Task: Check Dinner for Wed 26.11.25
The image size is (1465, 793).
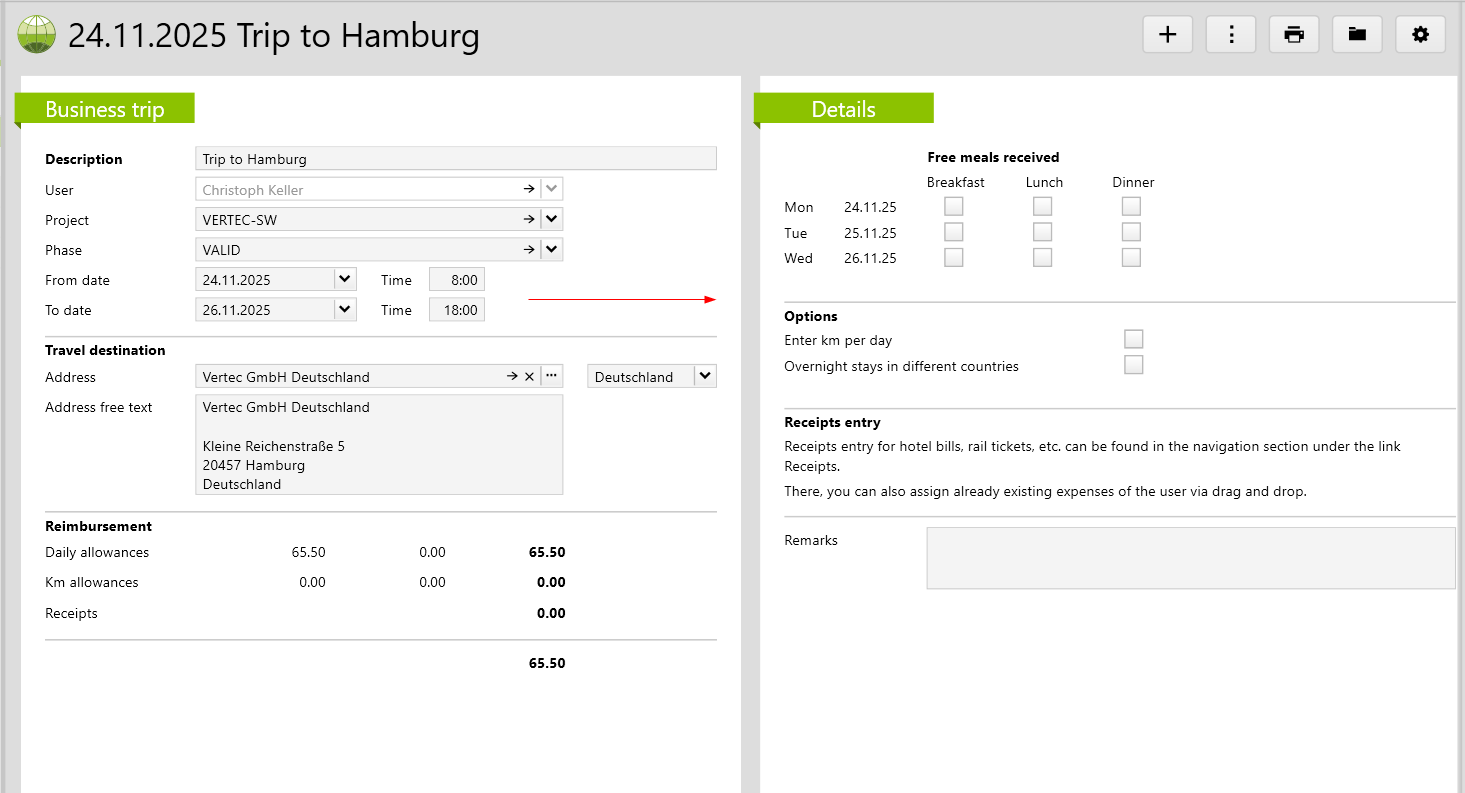Action: [1131, 258]
